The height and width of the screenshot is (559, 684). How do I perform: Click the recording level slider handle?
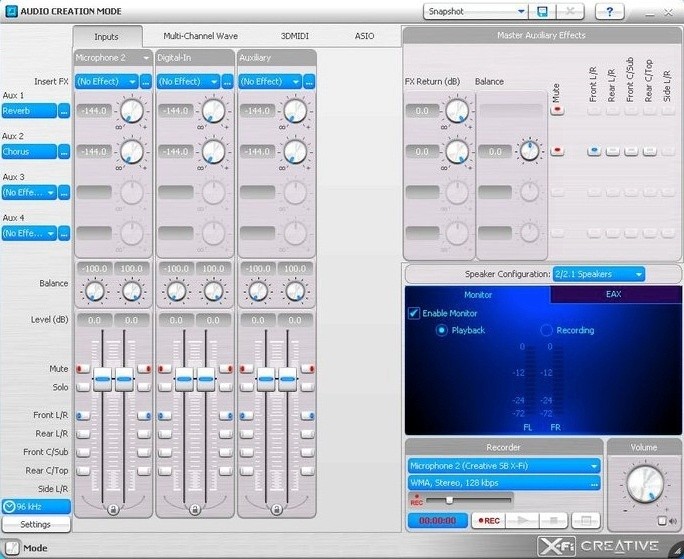point(449,499)
